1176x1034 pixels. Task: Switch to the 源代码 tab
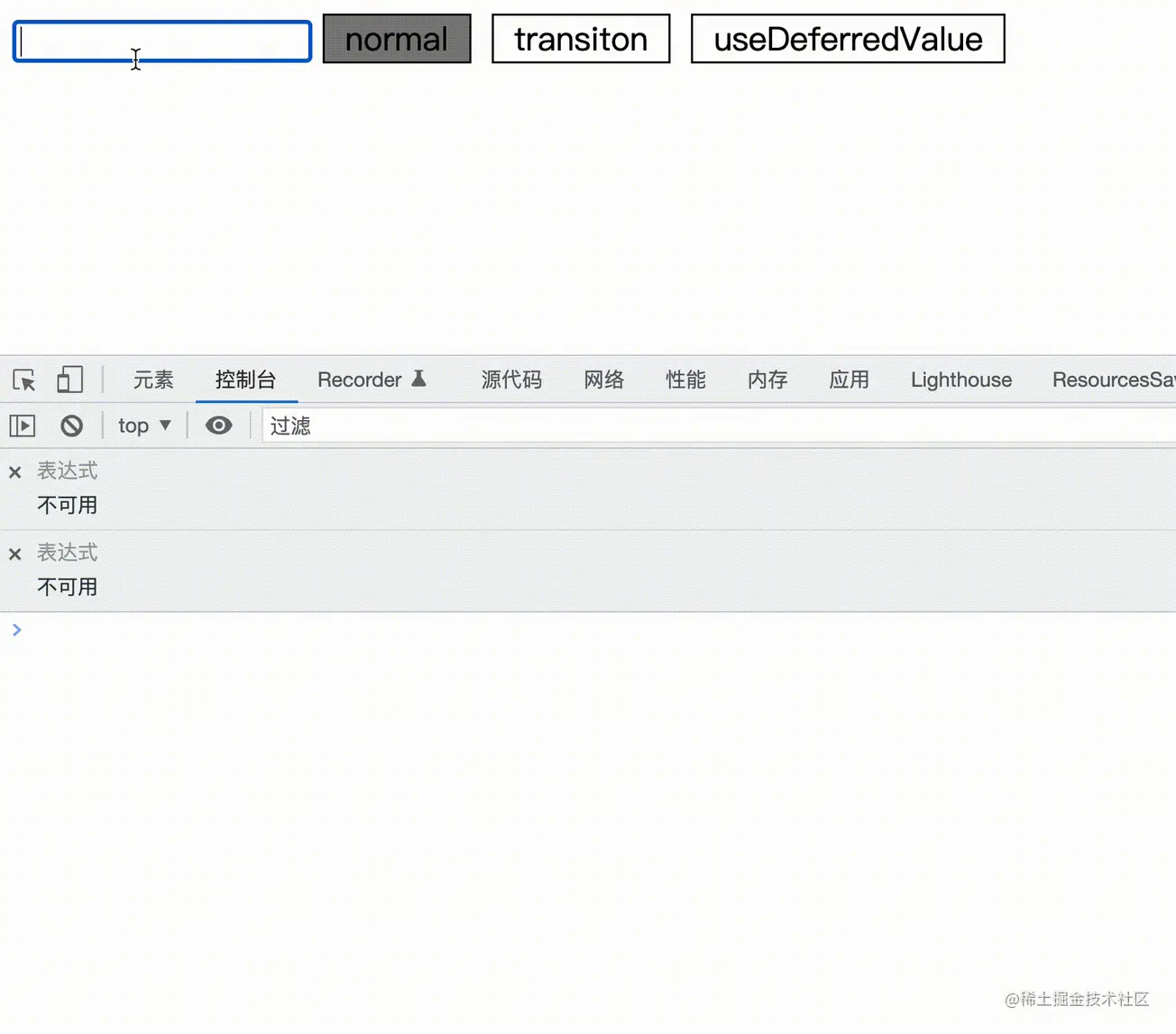511,380
